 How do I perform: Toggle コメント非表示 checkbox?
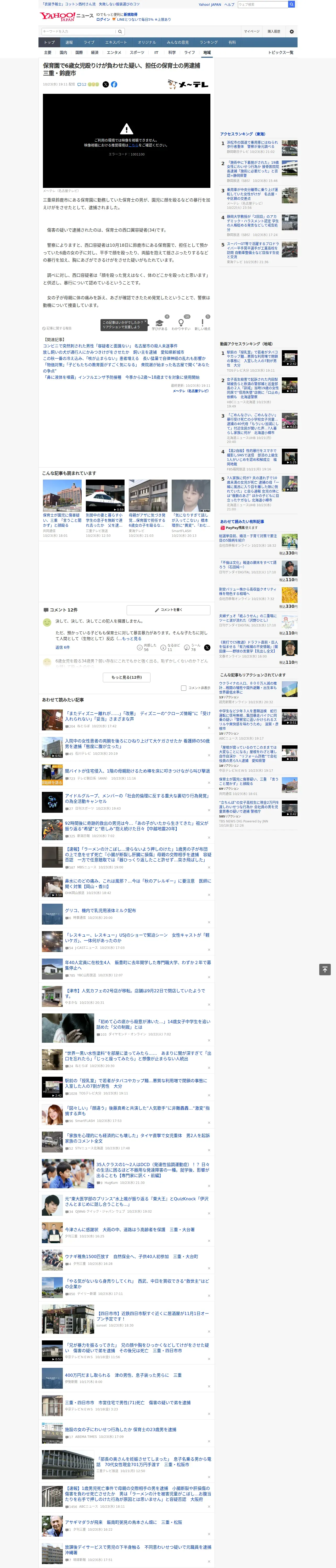click(x=183, y=688)
